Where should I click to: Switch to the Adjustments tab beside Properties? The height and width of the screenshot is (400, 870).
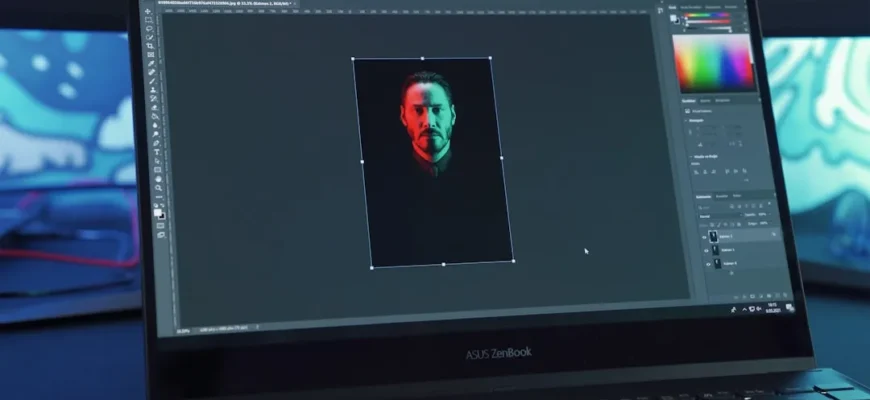[x=705, y=101]
